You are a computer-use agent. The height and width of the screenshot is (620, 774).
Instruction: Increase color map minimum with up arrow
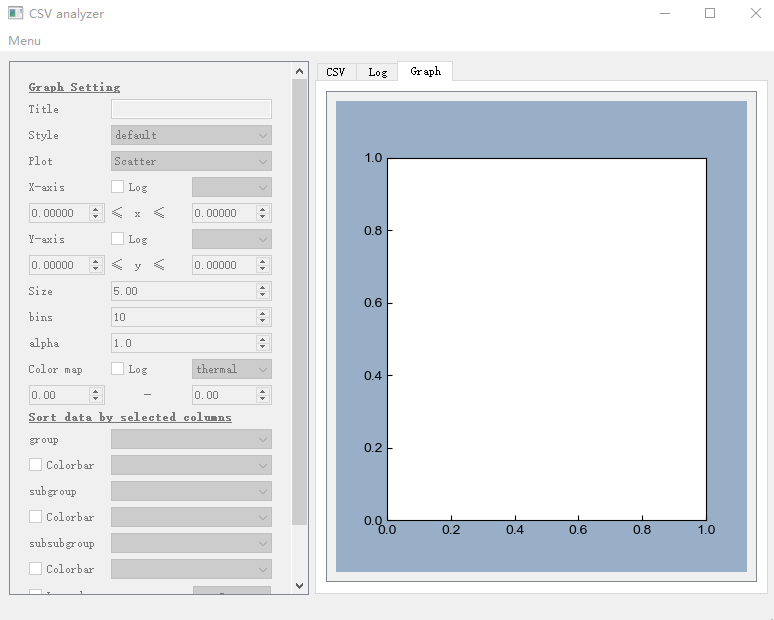pos(96,391)
